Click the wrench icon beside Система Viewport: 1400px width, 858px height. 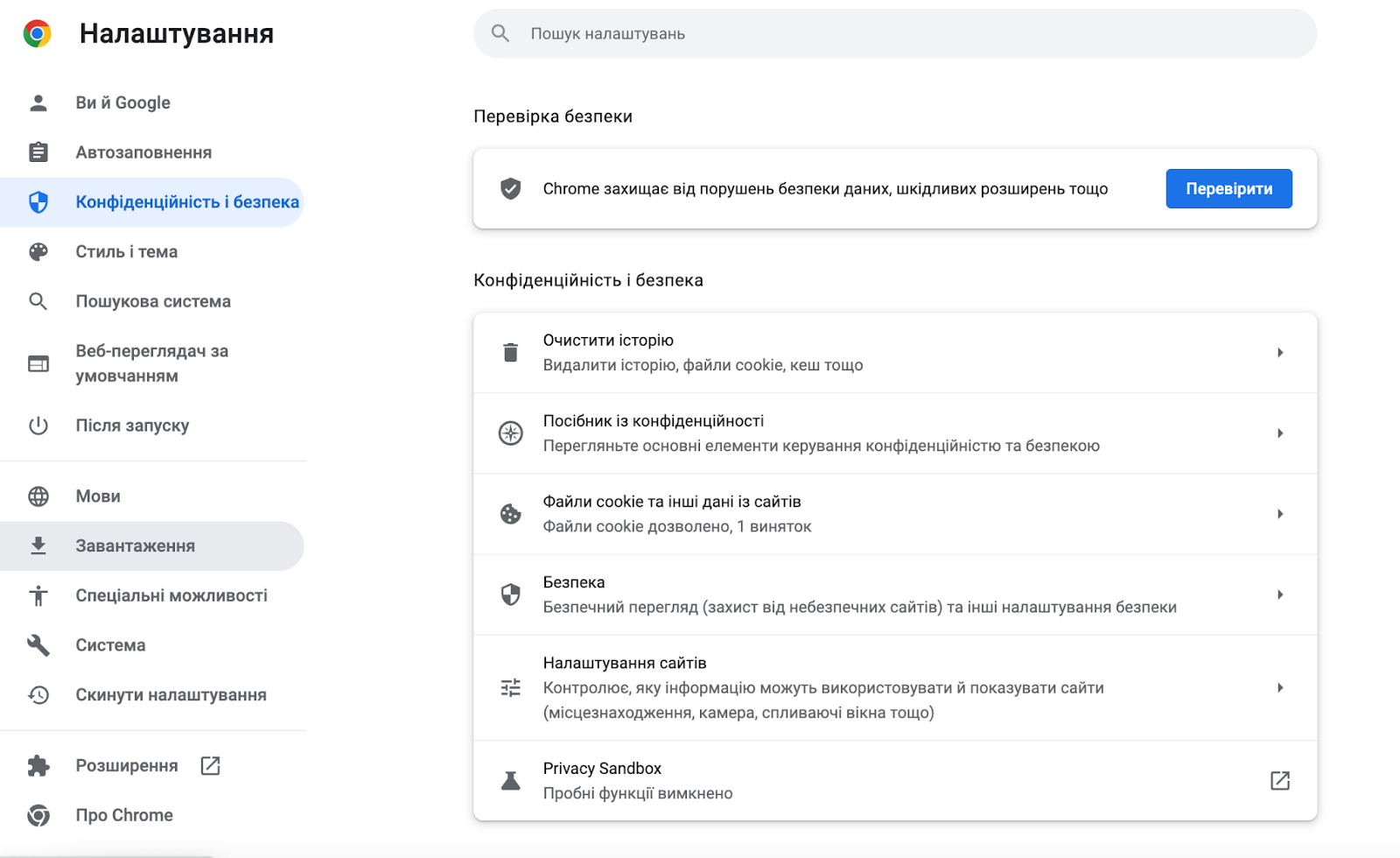[x=38, y=645]
